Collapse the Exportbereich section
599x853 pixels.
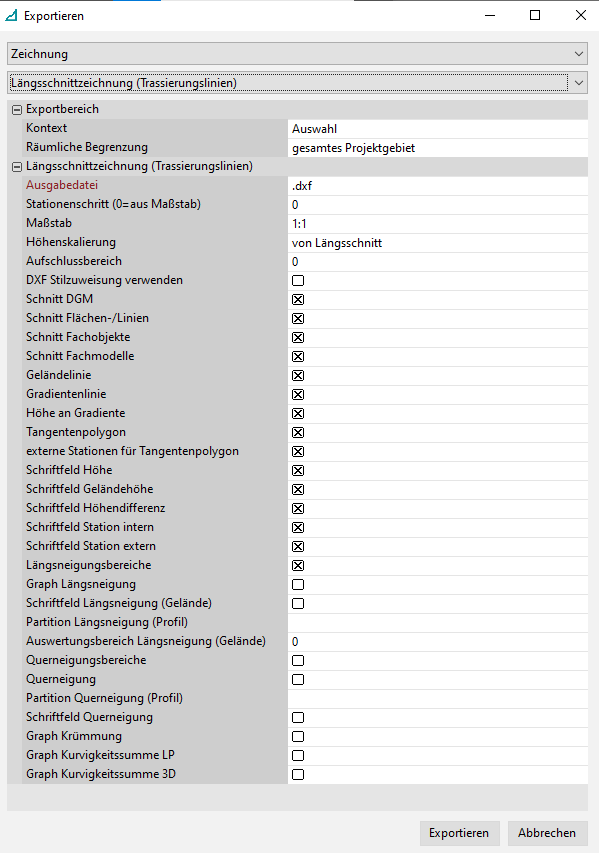tap(17, 110)
